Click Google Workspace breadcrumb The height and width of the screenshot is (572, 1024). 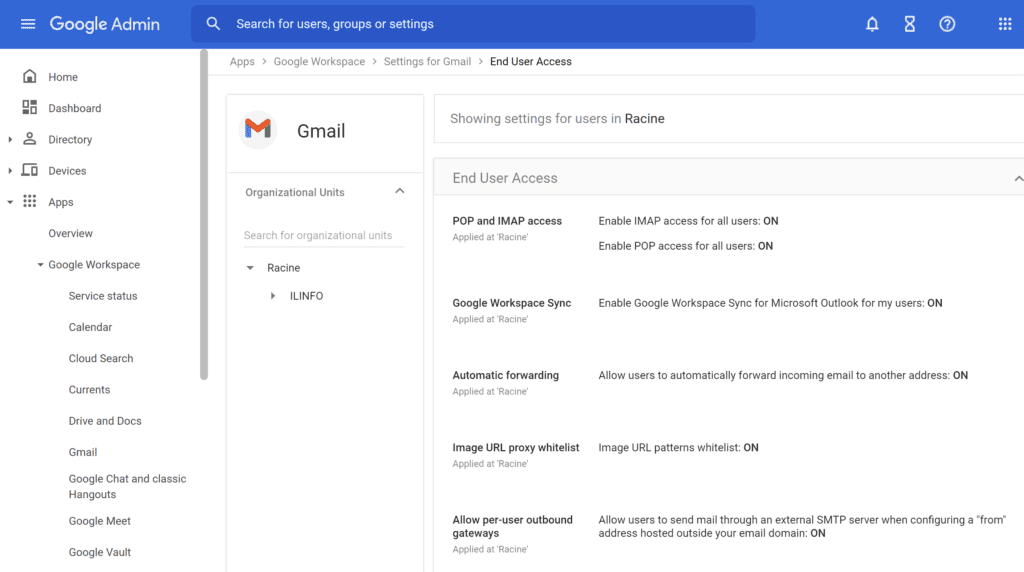click(319, 61)
